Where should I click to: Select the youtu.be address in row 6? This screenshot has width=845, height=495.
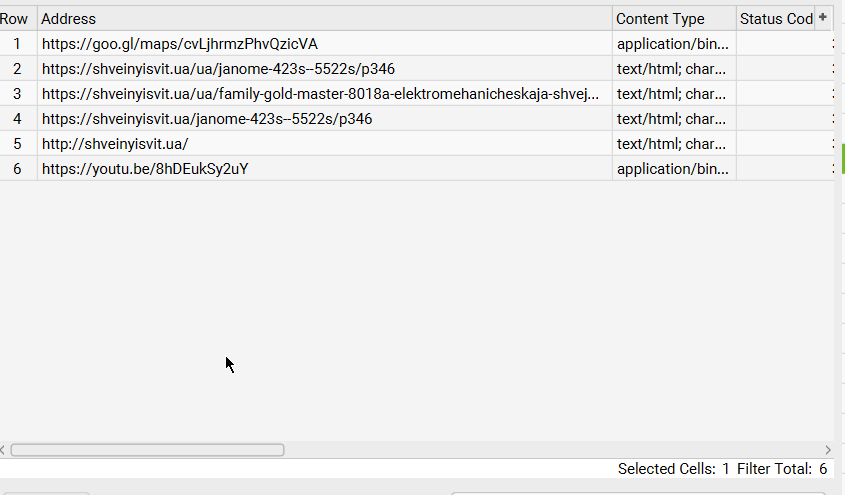tap(145, 169)
